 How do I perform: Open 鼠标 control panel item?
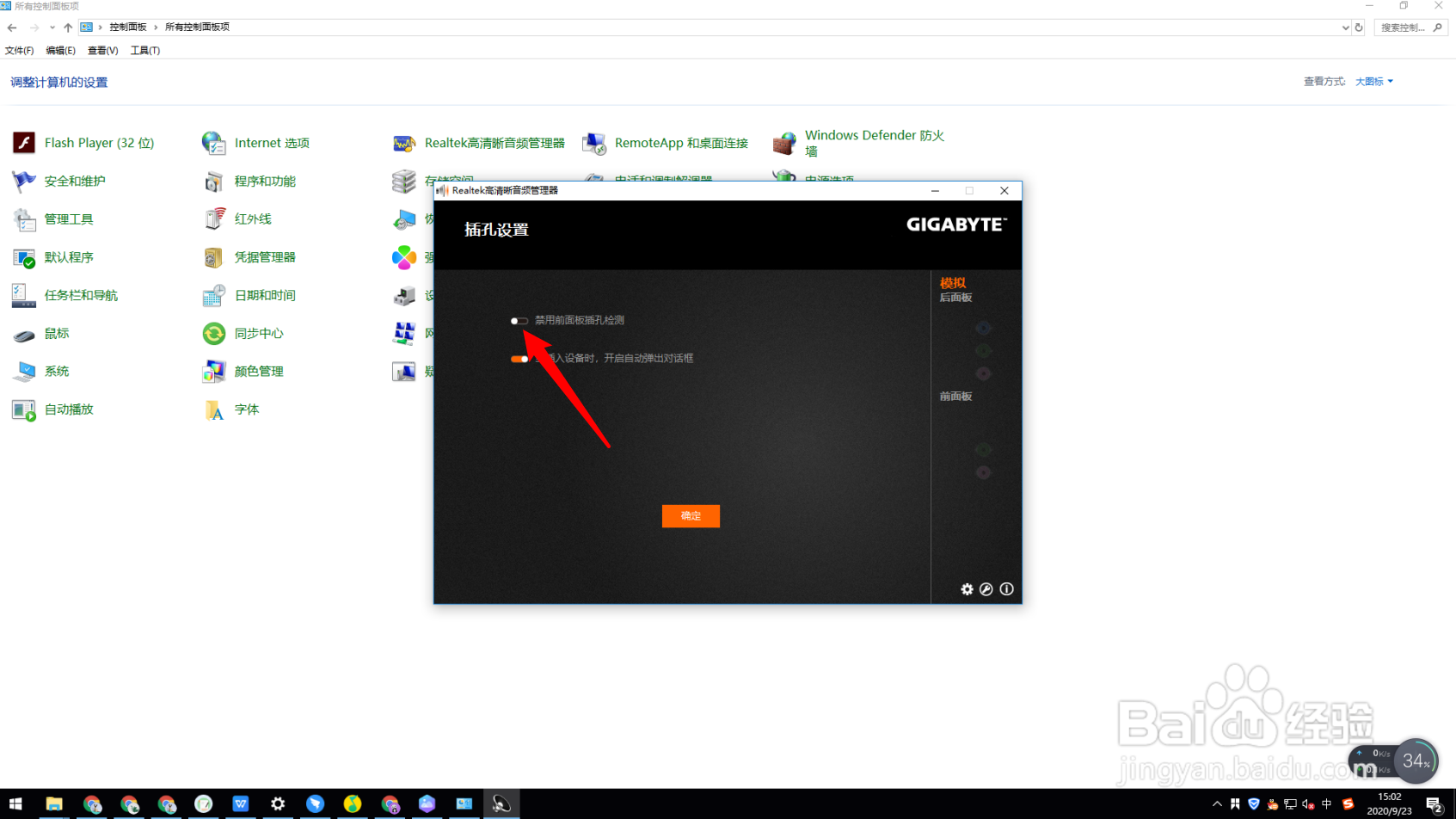(x=40, y=333)
